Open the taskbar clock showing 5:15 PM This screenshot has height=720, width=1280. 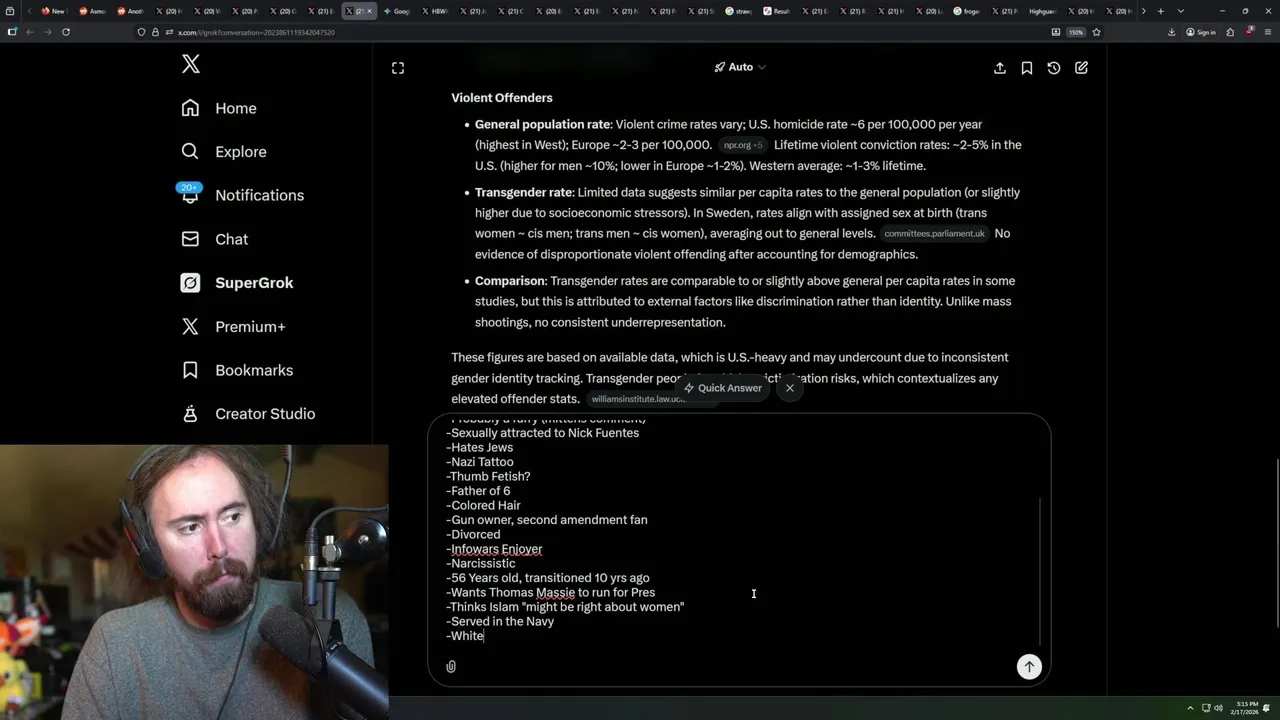click(1245, 708)
